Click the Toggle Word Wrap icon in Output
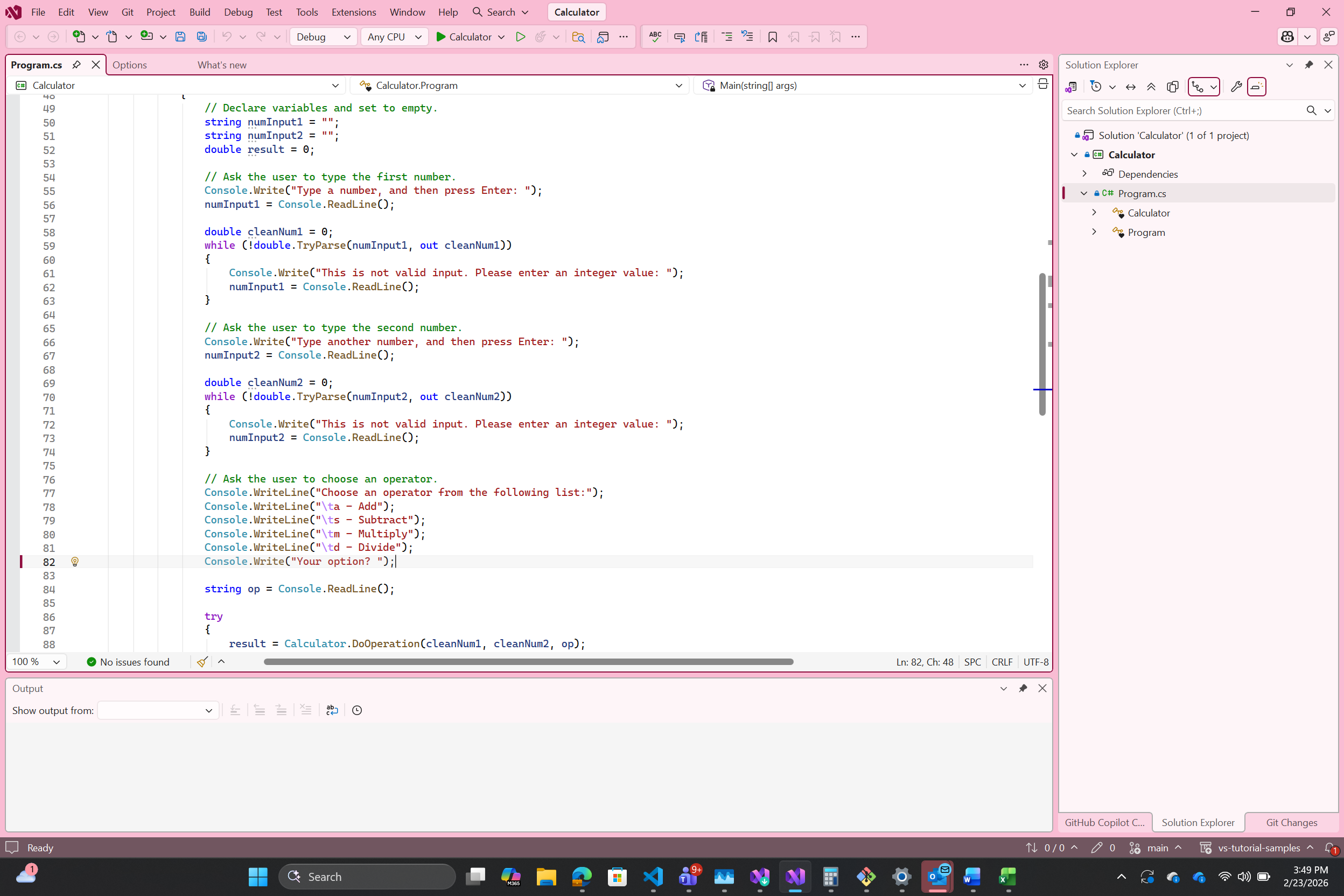 (x=332, y=710)
